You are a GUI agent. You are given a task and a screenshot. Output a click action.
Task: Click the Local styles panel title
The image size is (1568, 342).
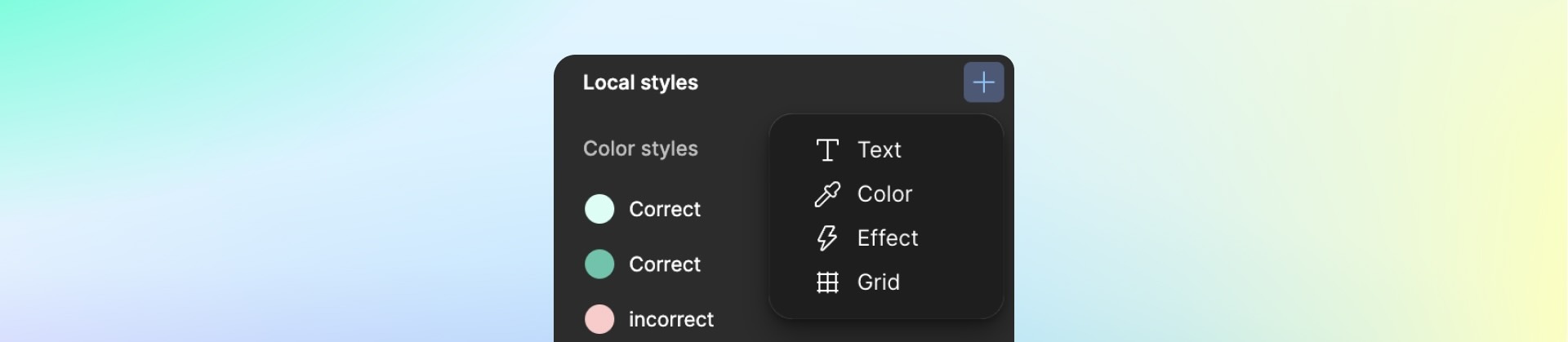(640, 82)
